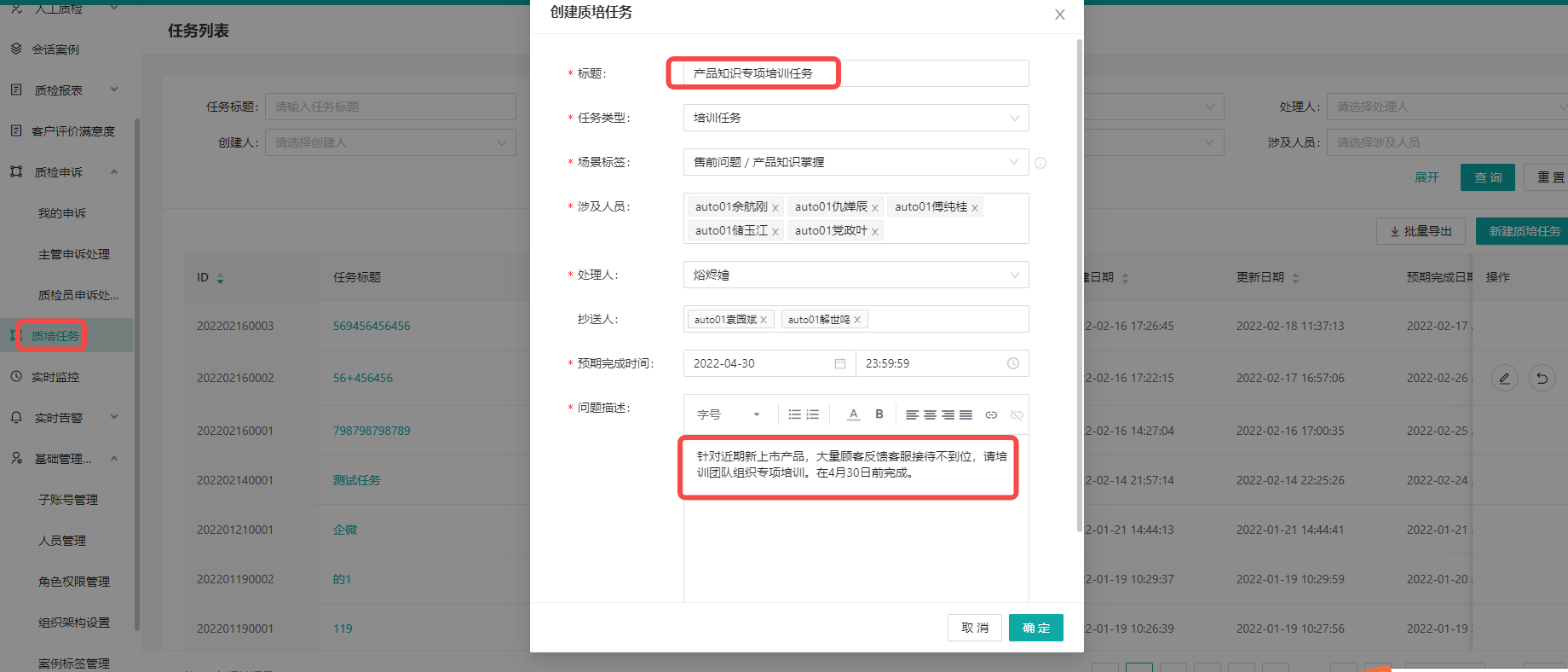The image size is (1568, 672).
Task: Open task link 569456456456
Action: click(x=372, y=326)
